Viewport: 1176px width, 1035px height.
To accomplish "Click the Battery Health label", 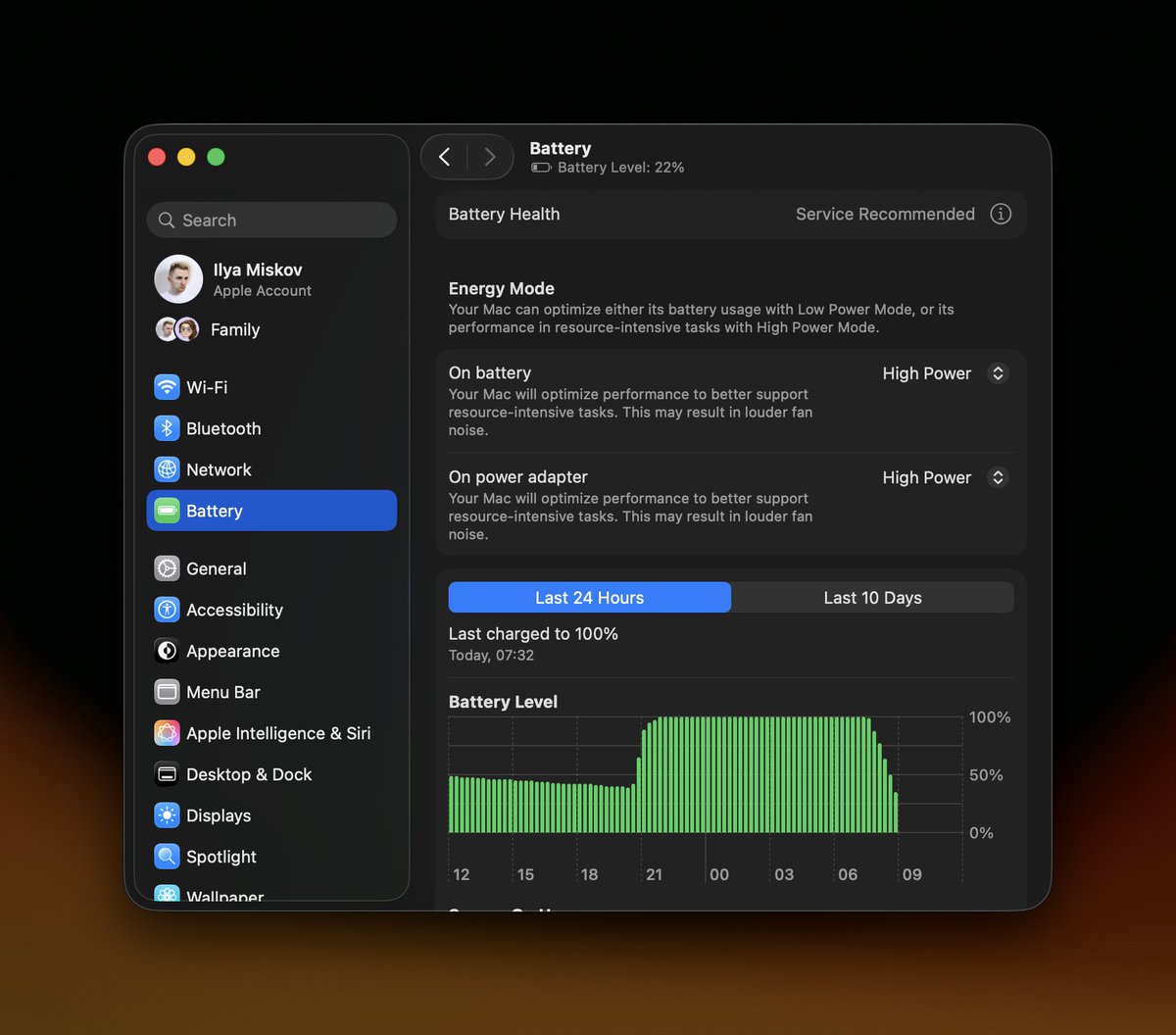I will tap(504, 214).
